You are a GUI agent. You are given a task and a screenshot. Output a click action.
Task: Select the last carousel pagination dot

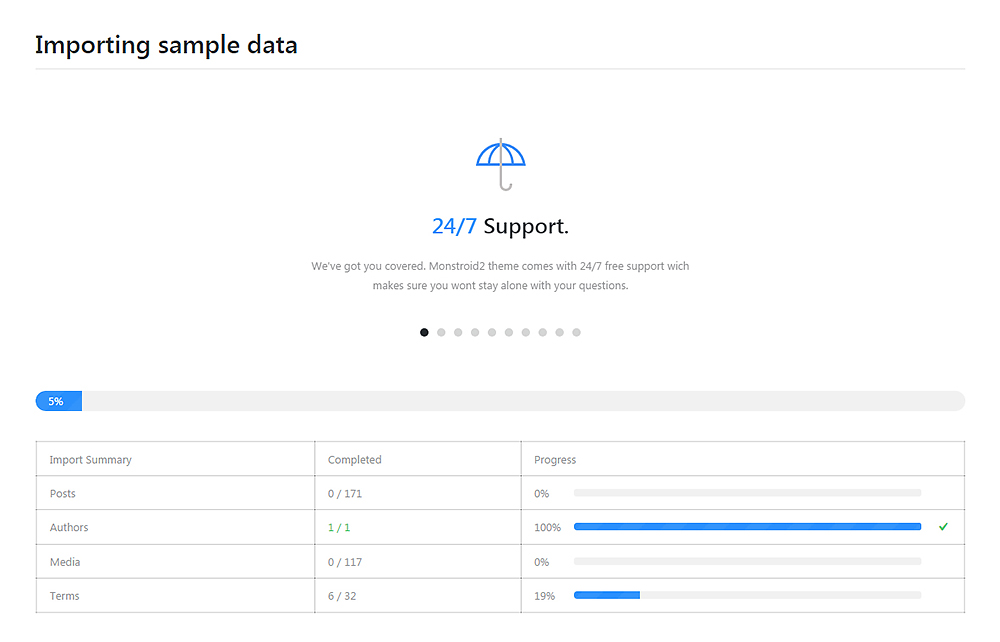click(577, 332)
